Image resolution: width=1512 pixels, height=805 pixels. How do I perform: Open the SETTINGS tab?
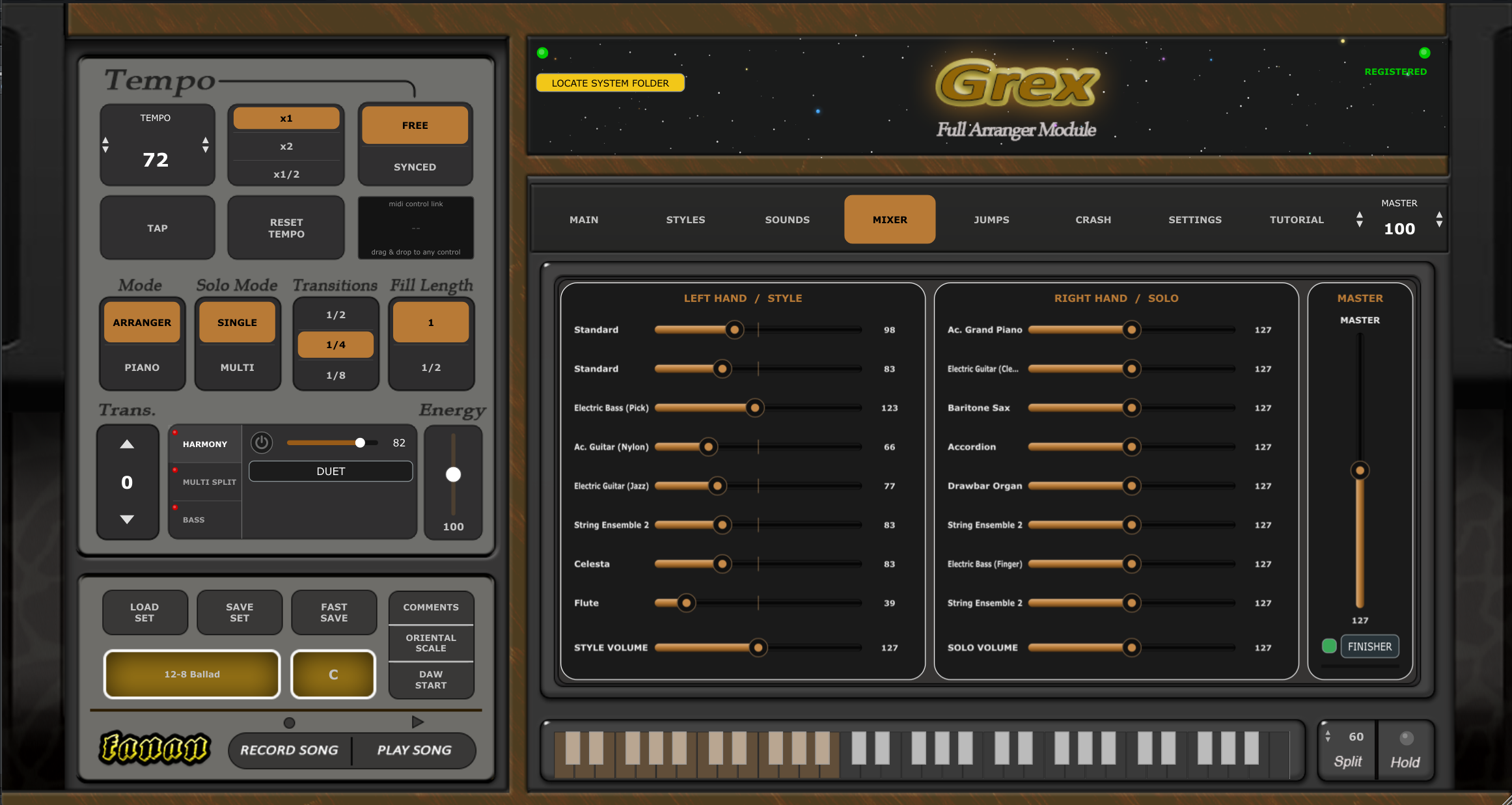pyautogui.click(x=1195, y=219)
